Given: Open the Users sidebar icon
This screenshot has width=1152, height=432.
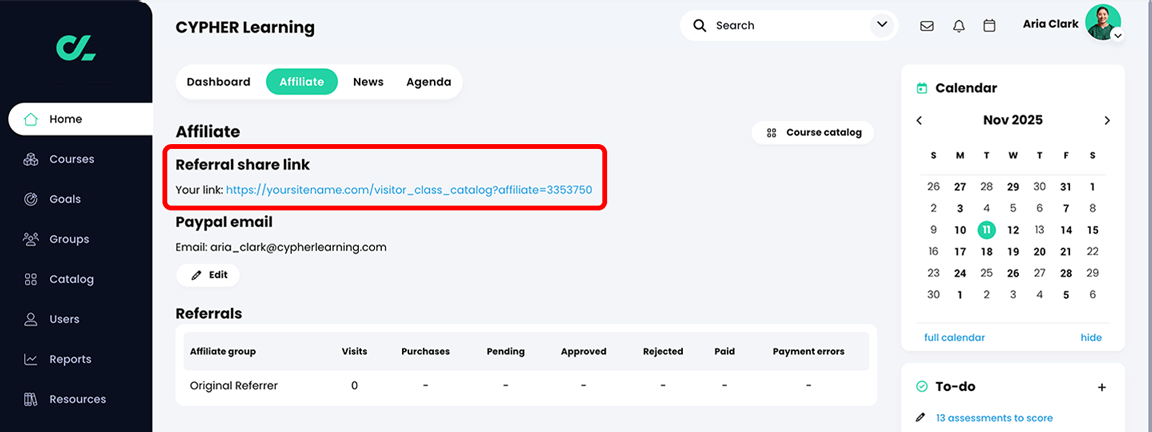Looking at the screenshot, I should click(31, 320).
